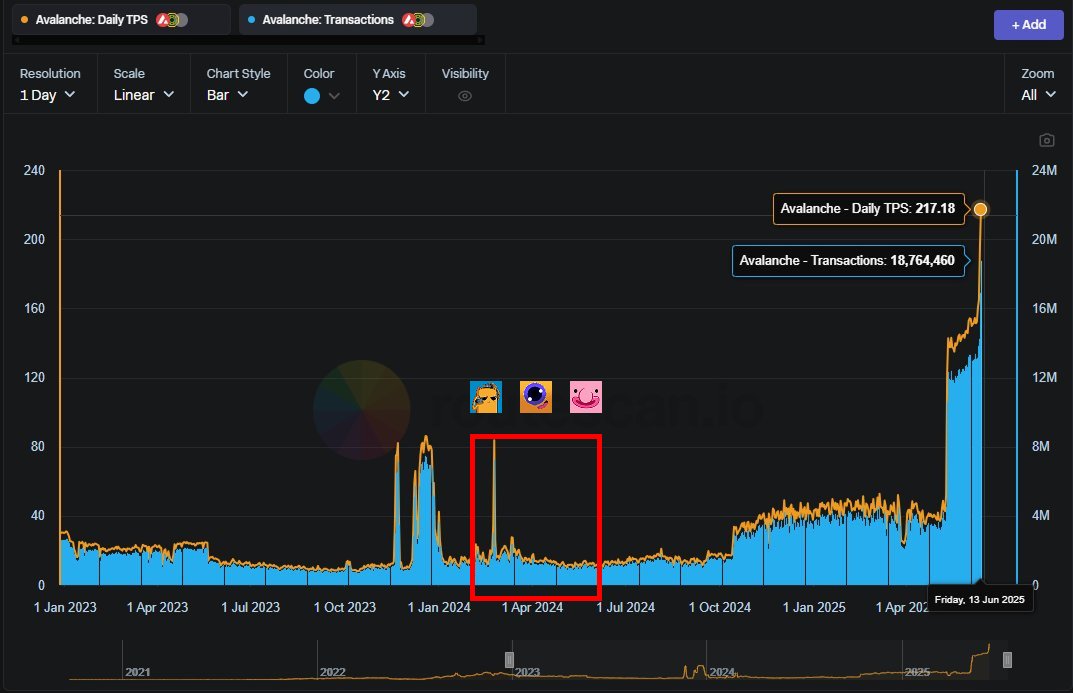Expand the Color picker chevron

coord(334,96)
